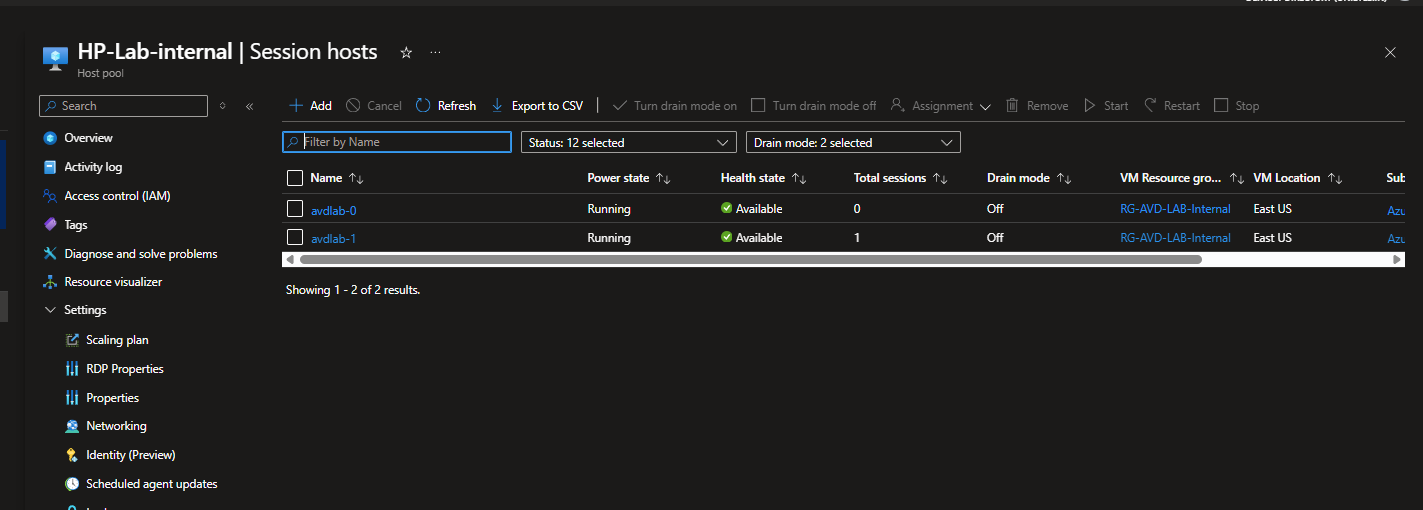
Task: Click the Stop button
Action: (x=1237, y=106)
